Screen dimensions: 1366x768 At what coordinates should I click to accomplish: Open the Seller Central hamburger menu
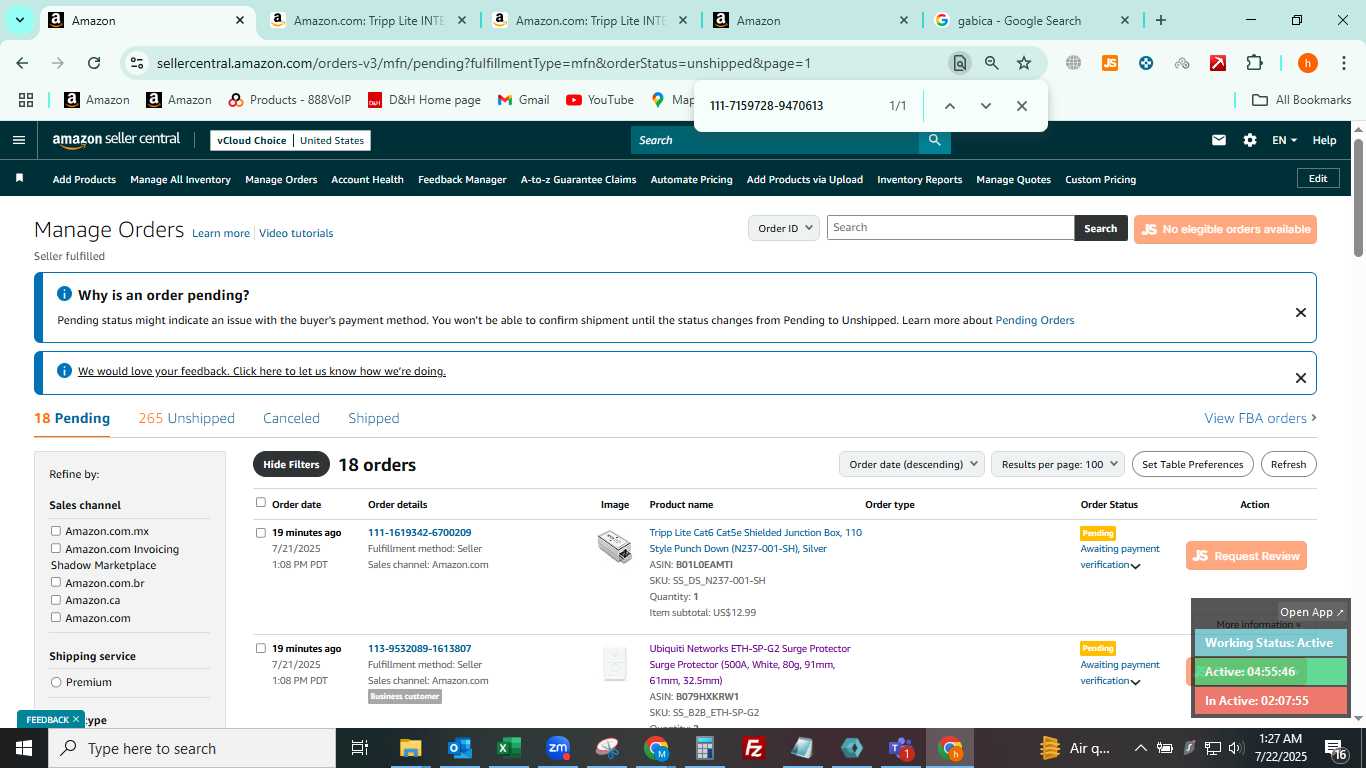click(x=18, y=140)
